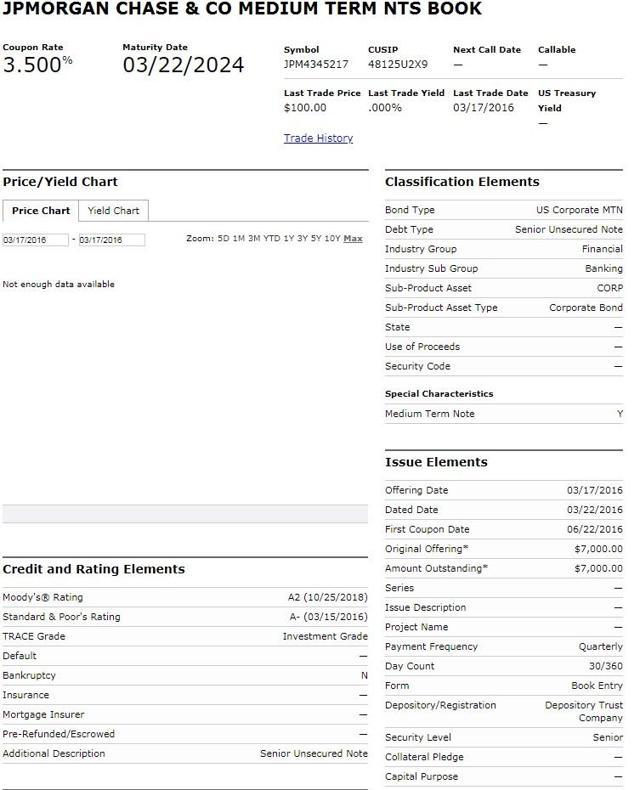Set chart zoom to 3Y
Image resolution: width=640 pixels, height=790 pixels.
(x=302, y=238)
